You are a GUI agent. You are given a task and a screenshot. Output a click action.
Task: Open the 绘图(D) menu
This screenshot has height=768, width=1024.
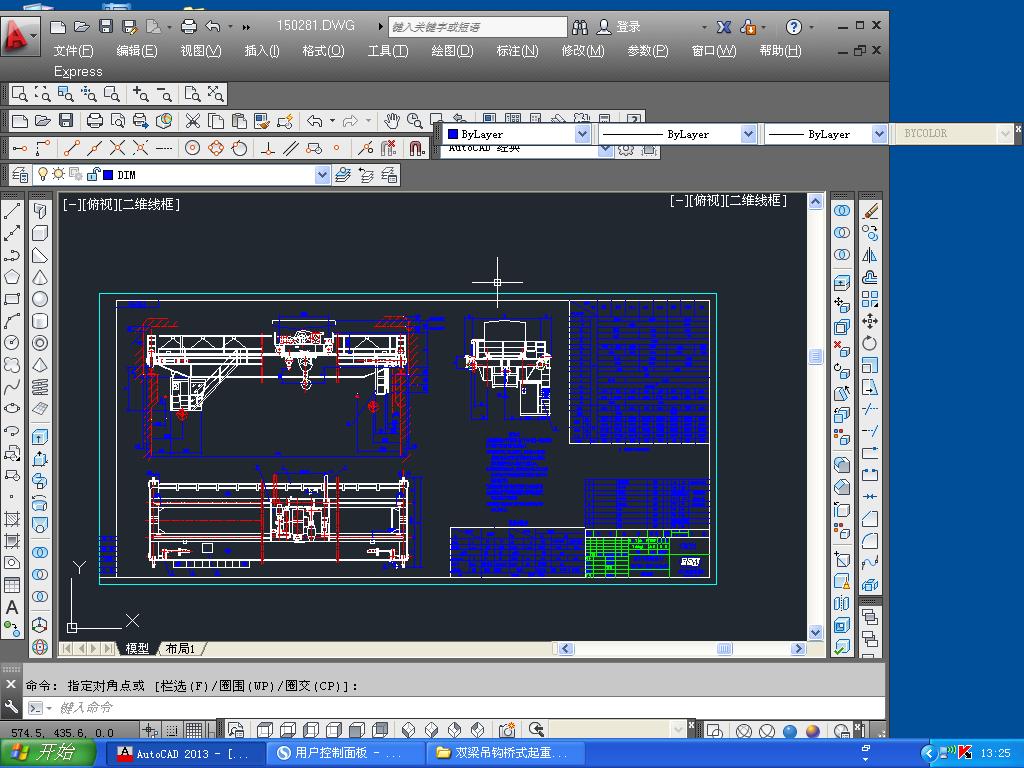(x=452, y=51)
